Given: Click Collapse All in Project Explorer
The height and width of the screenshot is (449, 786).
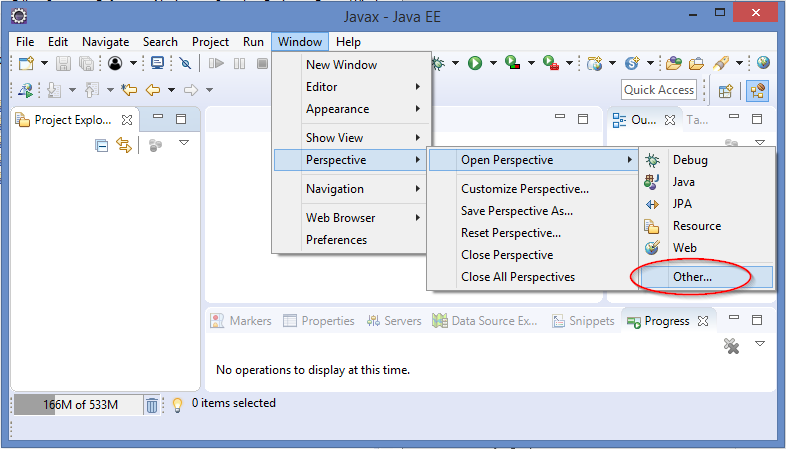Looking at the screenshot, I should (x=101, y=145).
